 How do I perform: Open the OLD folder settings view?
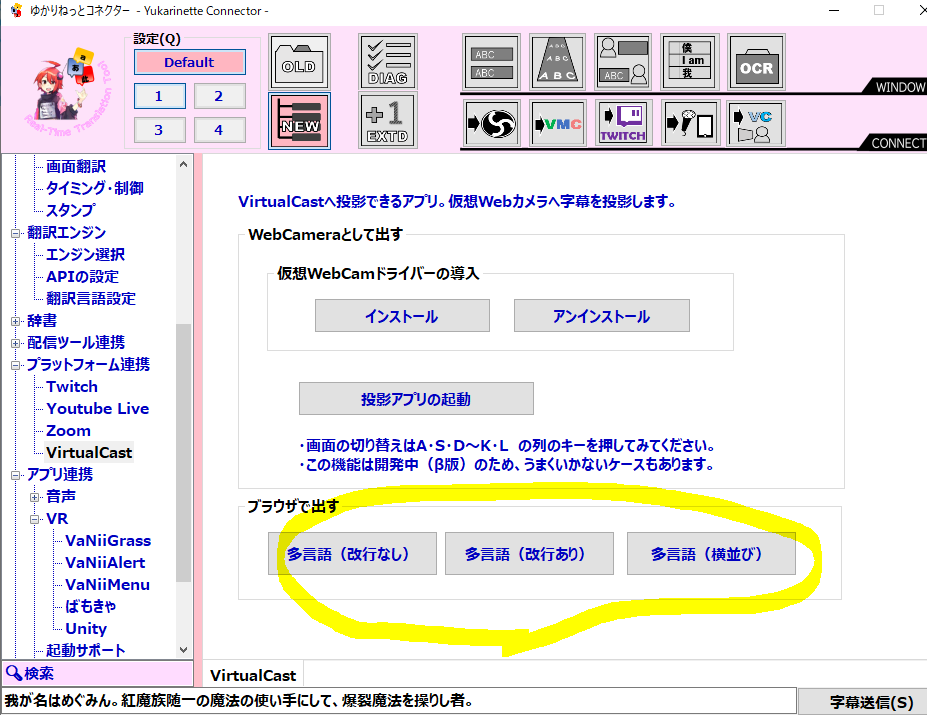click(299, 62)
